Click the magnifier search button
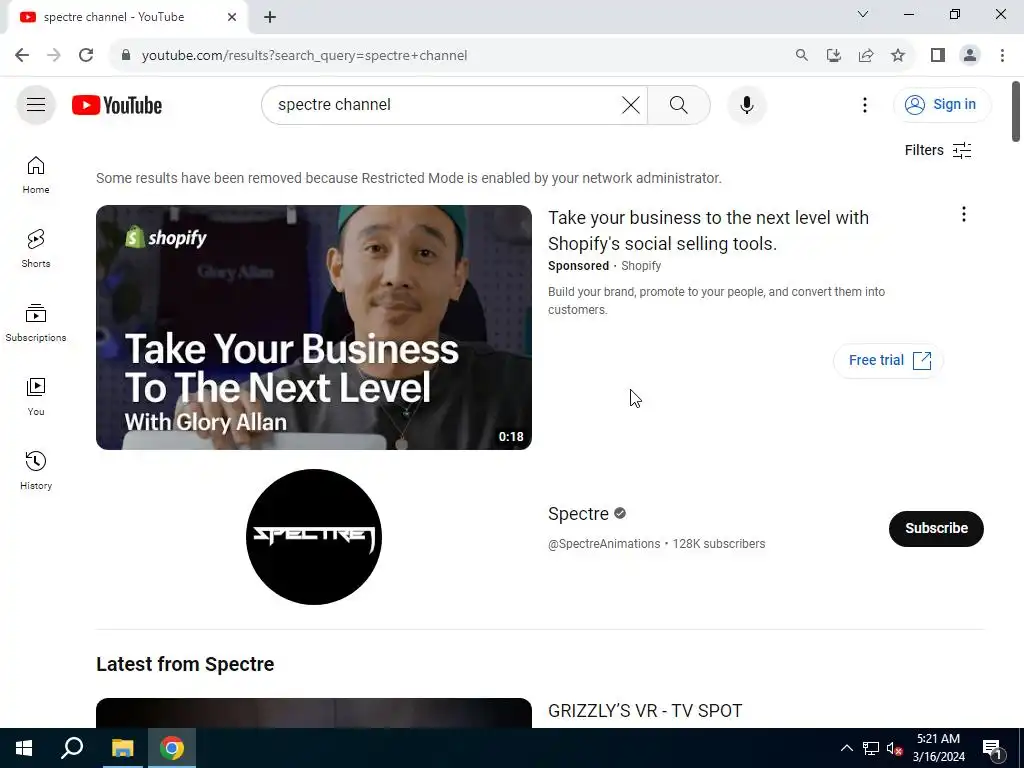The height and width of the screenshot is (768, 1024). click(679, 104)
